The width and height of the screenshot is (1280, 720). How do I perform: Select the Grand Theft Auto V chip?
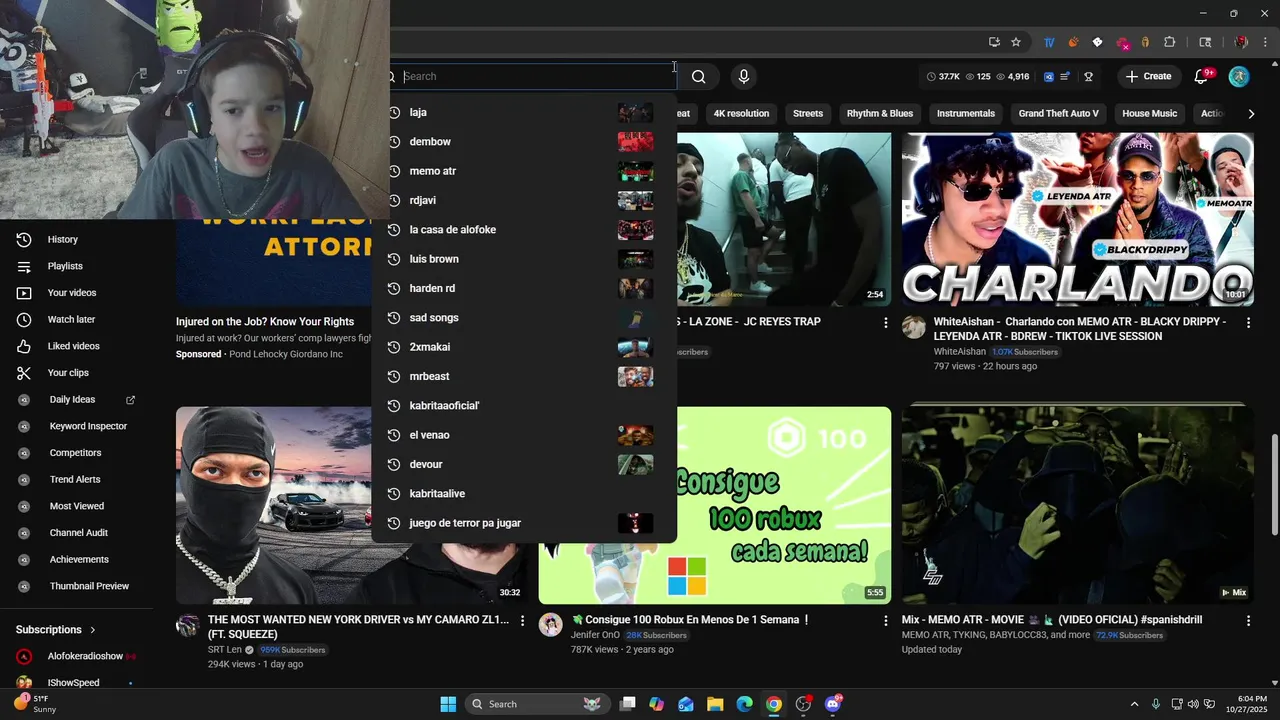tap(1058, 114)
